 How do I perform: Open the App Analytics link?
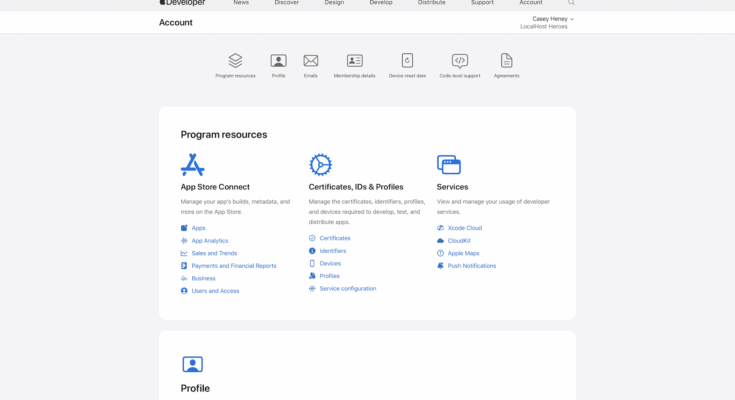pyautogui.click(x=210, y=241)
